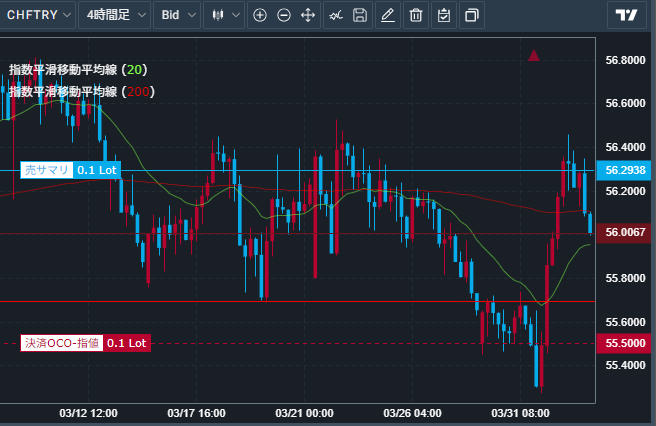Click the 決済OCO-指値 order label
Image resolution: width=656 pixels, height=426 pixels.
point(61,343)
